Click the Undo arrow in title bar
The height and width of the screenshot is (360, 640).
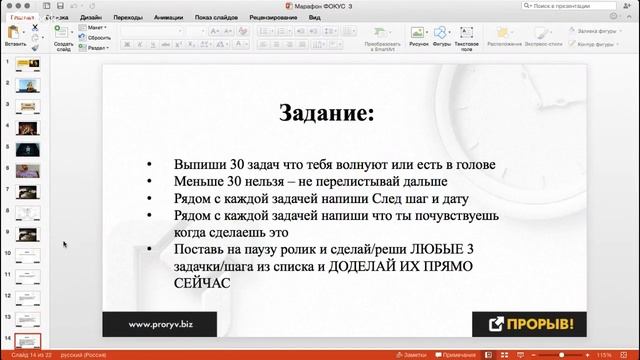coord(74,6)
